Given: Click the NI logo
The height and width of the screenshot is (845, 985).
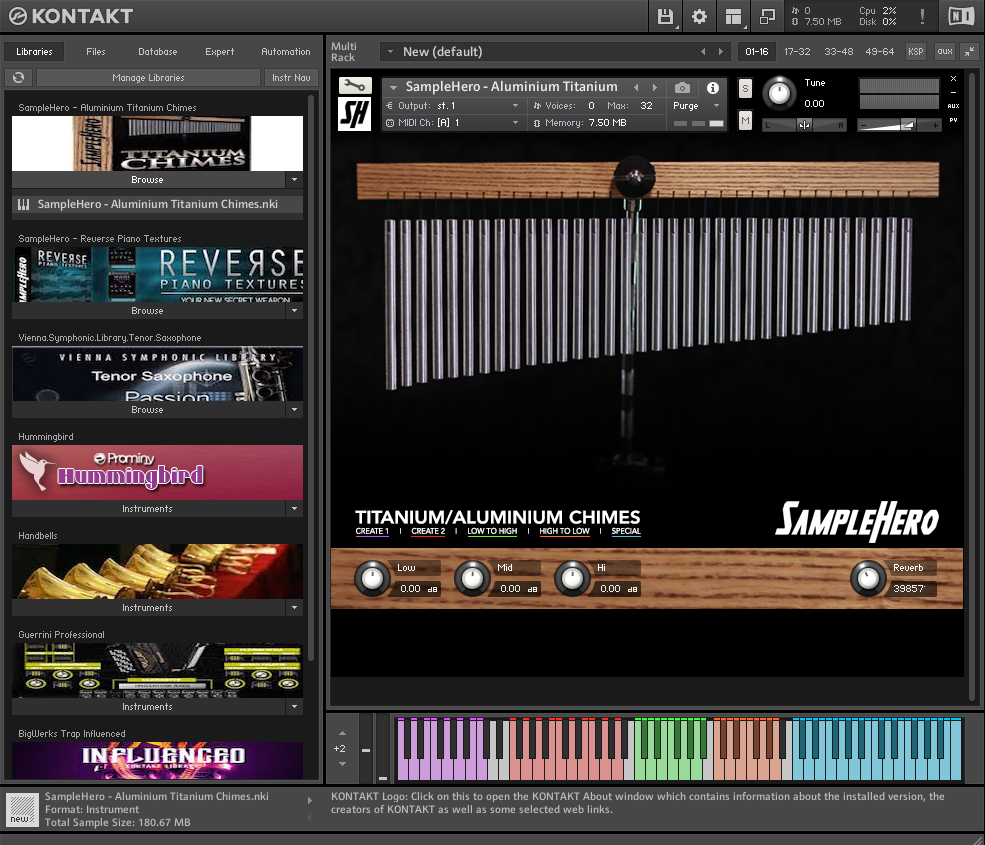Looking at the screenshot, I should (961, 16).
